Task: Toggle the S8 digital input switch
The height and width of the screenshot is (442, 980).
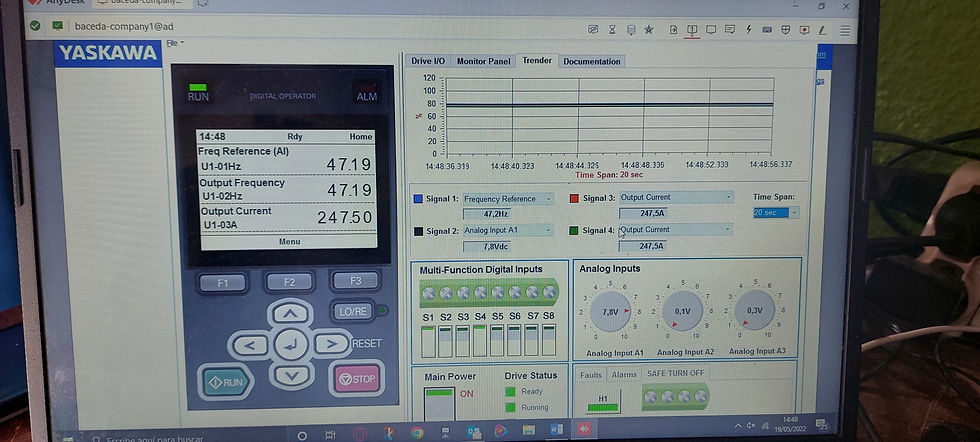Action: (x=548, y=339)
